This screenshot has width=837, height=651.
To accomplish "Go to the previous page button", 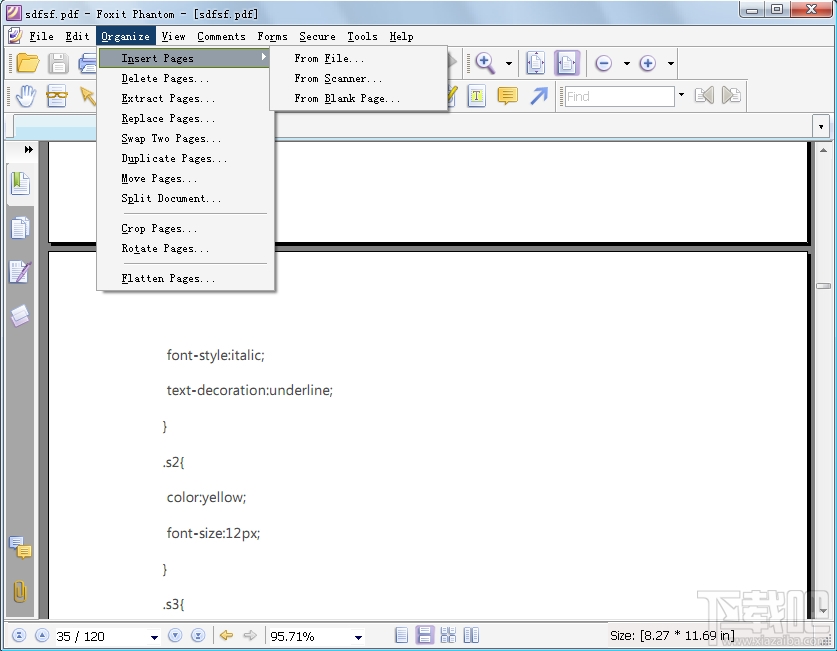I will (x=42, y=636).
